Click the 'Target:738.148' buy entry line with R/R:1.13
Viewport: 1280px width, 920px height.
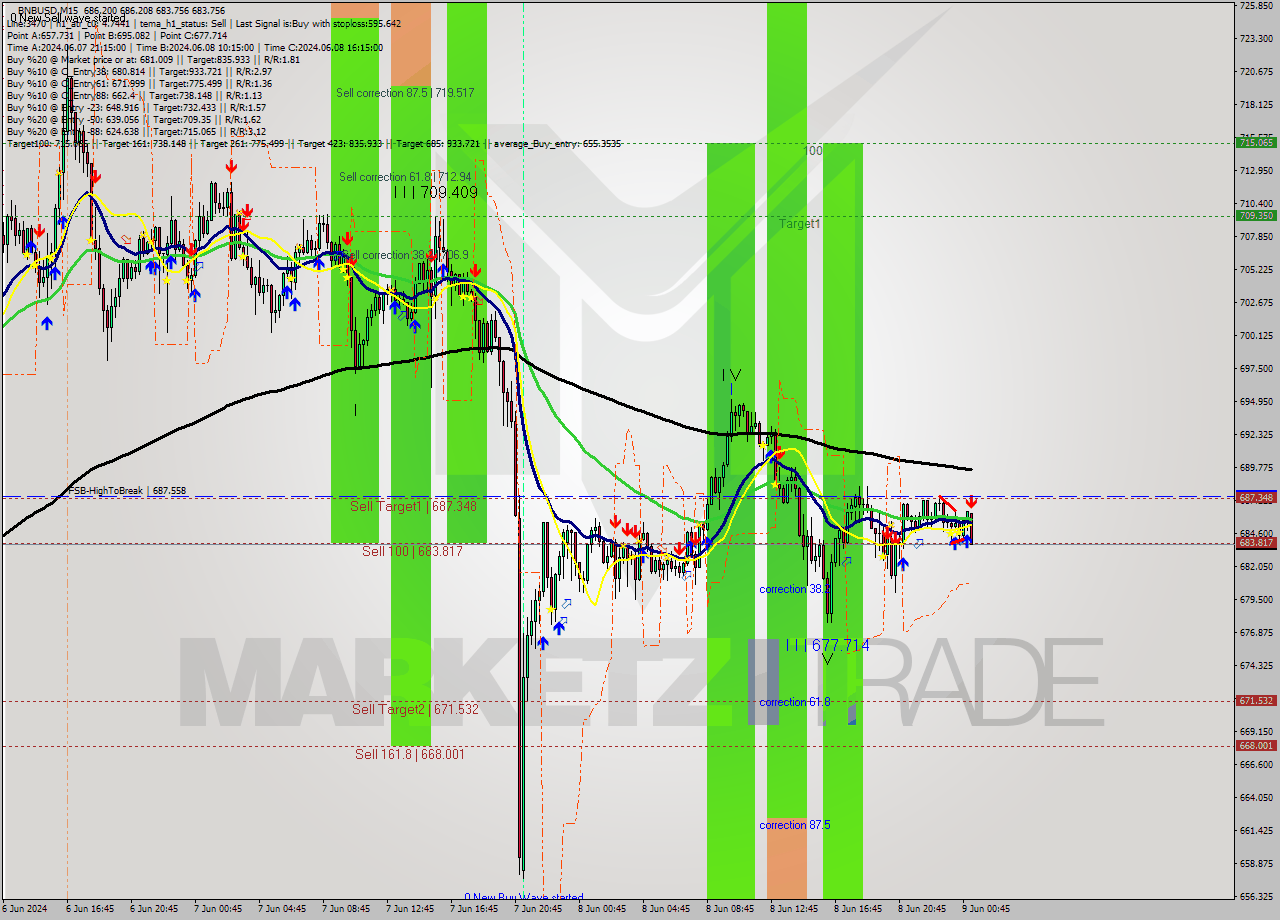tap(133, 95)
